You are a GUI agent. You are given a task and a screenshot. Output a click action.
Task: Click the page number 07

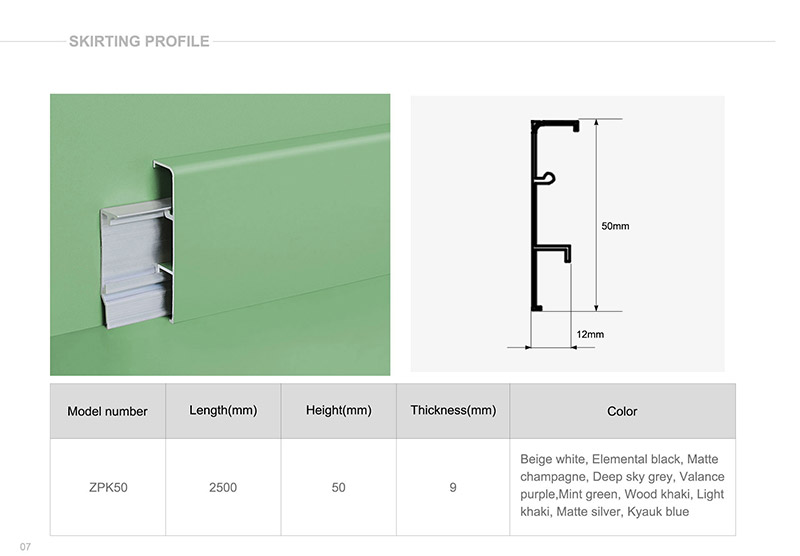26,545
